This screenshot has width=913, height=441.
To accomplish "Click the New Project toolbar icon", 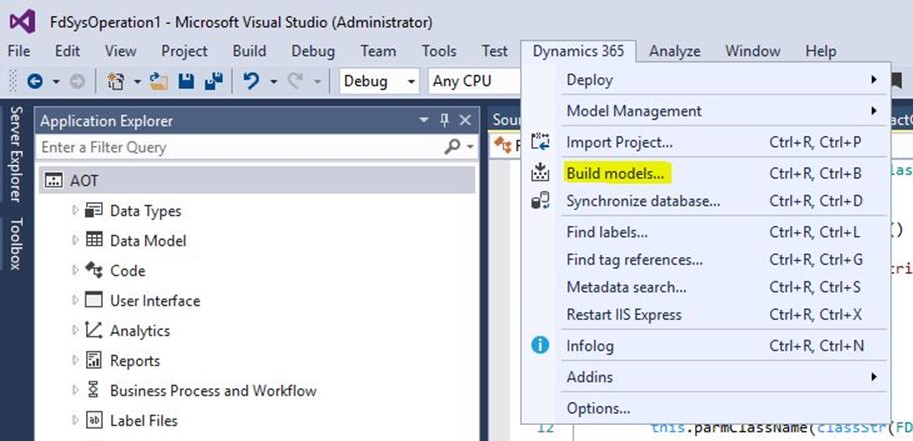I will (115, 82).
